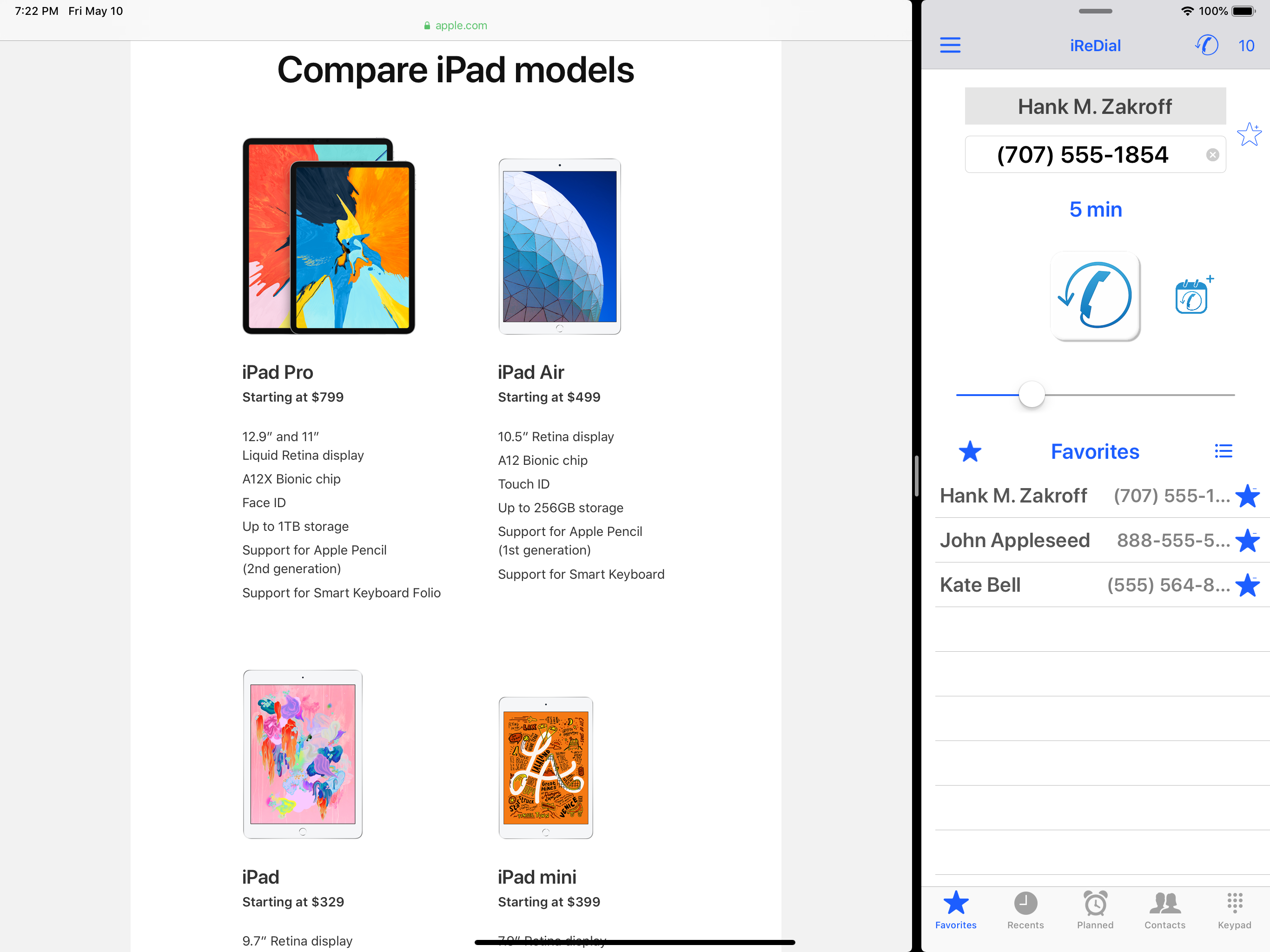The height and width of the screenshot is (952, 1270).
Task: Switch to the Recents tab
Action: click(x=1025, y=910)
